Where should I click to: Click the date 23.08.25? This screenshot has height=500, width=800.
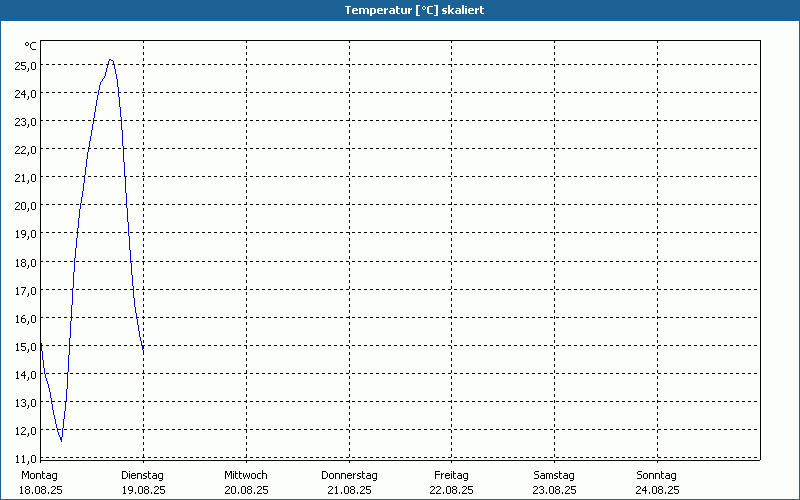click(555, 491)
